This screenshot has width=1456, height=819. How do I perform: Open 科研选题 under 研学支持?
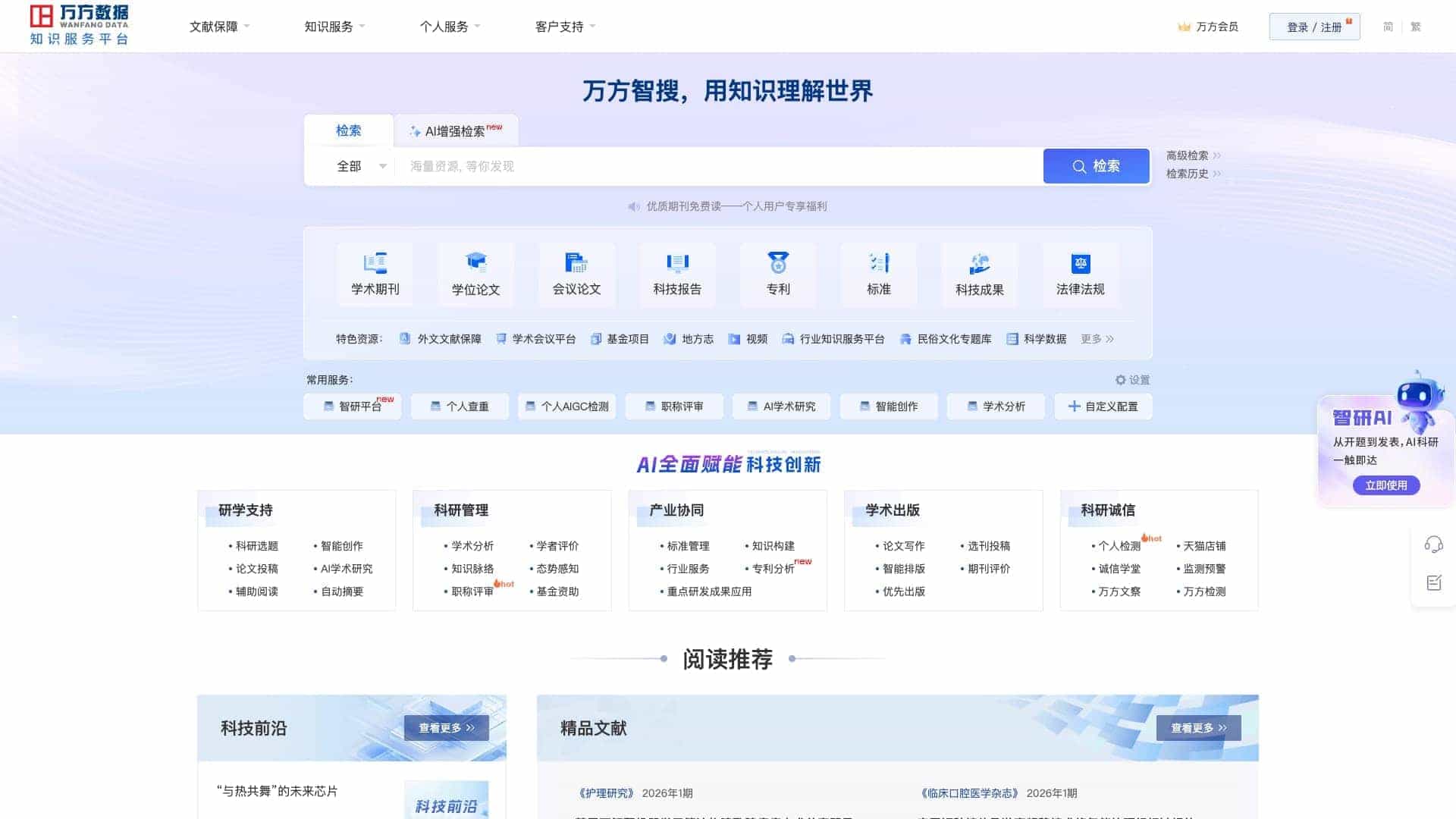tap(256, 546)
